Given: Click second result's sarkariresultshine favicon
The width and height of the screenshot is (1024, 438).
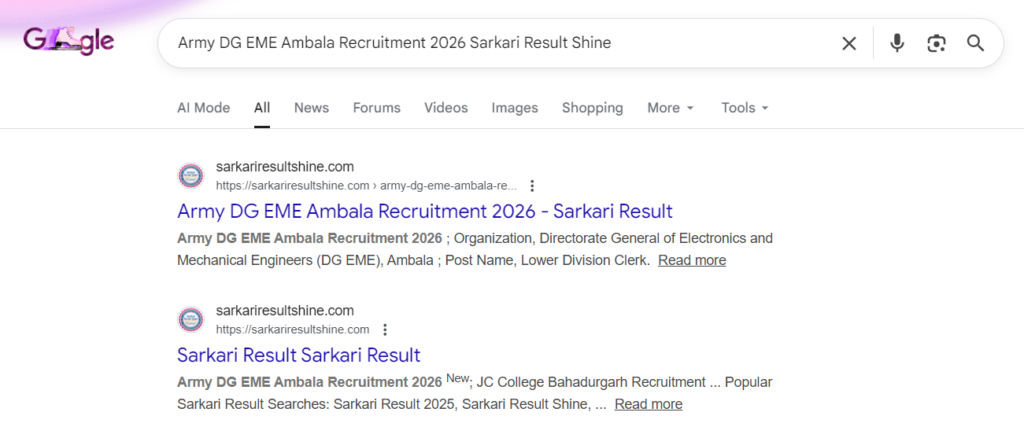Looking at the screenshot, I should point(190,320).
